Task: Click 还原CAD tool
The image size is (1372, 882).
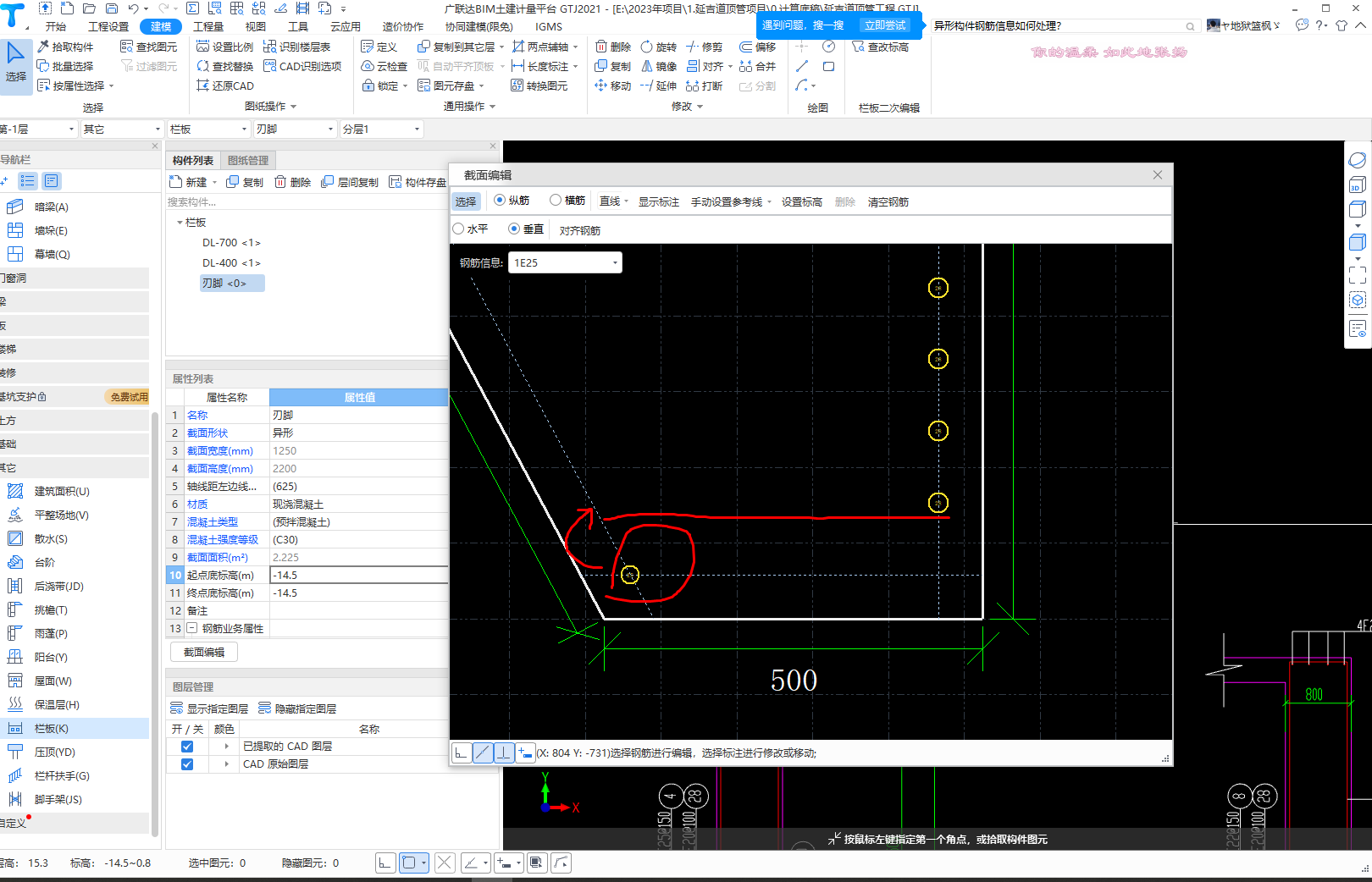Action: tap(225, 85)
